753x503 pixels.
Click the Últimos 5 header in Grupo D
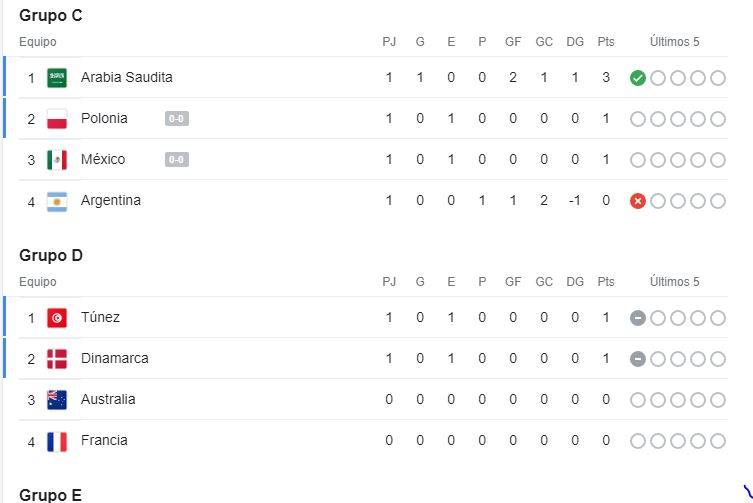pyautogui.click(x=674, y=282)
